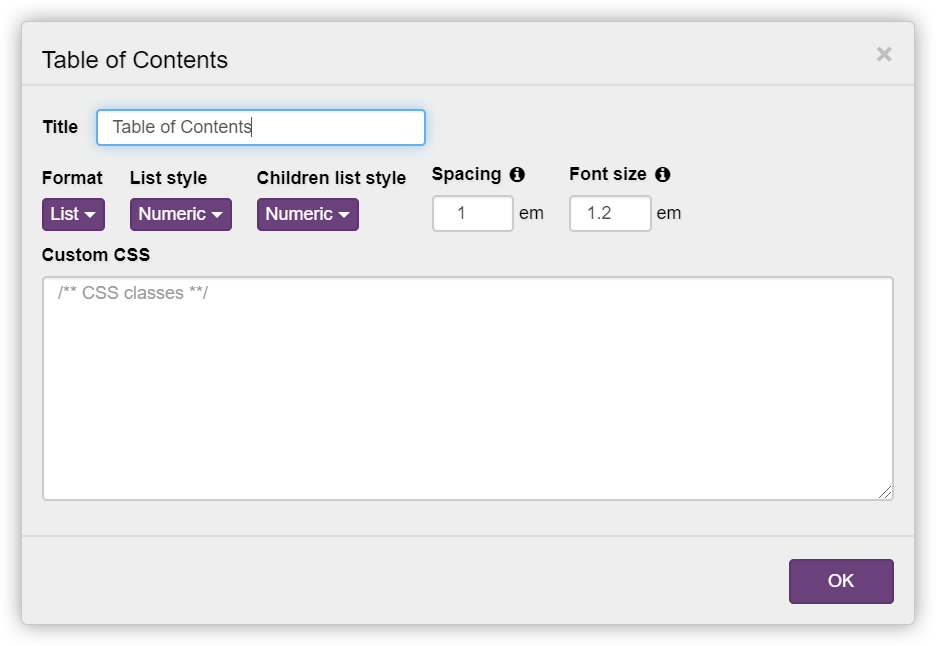Close the Table of Contents dialog
936x646 pixels.
coord(884,55)
